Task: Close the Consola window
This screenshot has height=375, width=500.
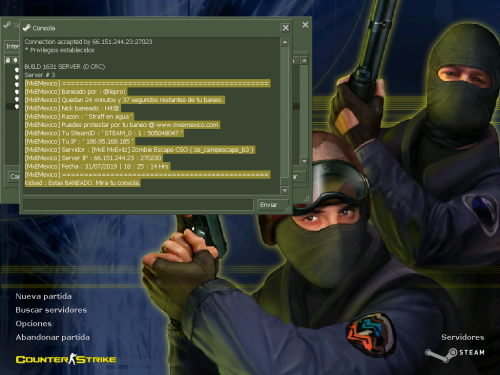Action: 286,28
